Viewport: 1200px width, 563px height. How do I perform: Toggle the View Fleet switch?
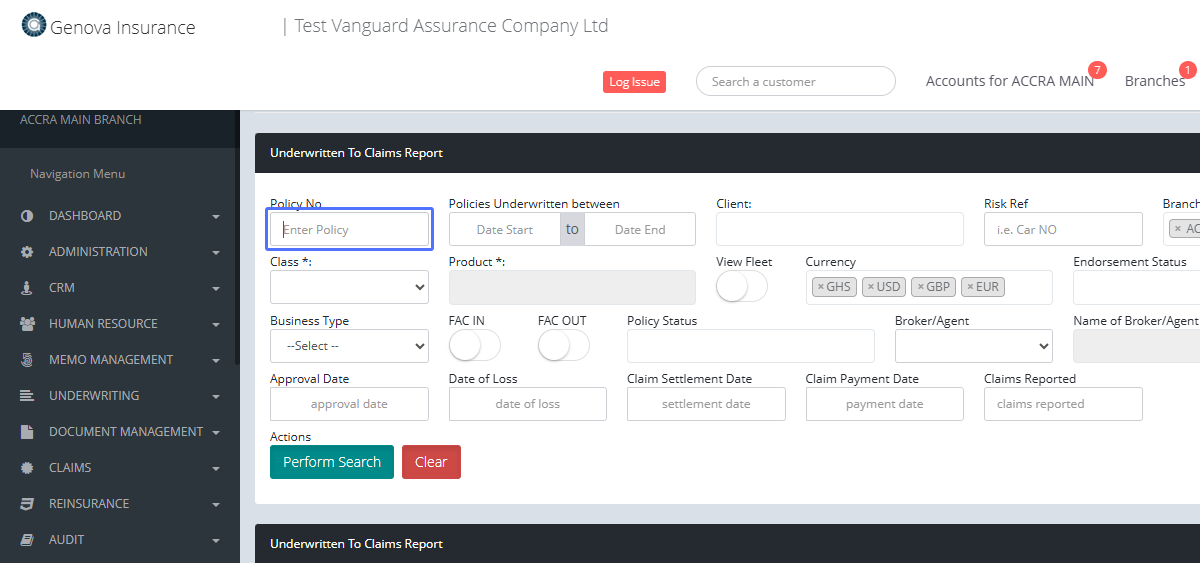tap(741, 287)
